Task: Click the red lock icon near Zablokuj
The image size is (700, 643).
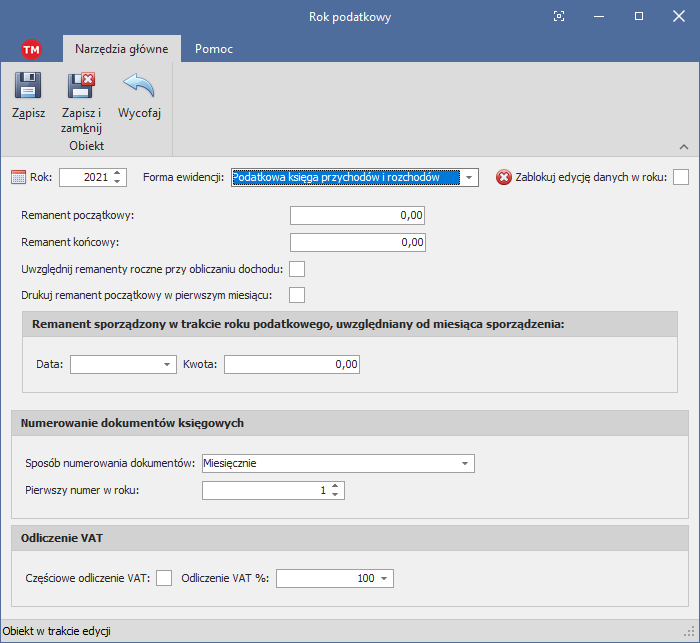Action: point(504,178)
